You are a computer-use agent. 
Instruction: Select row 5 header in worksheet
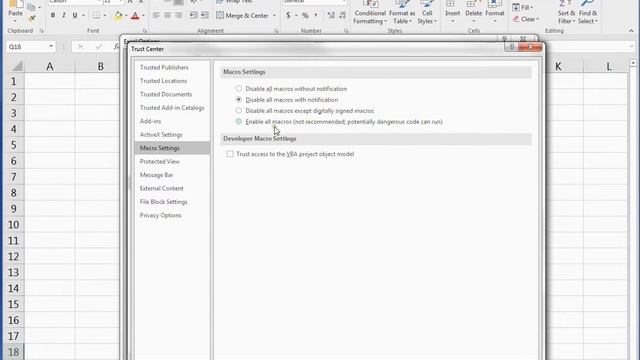click(x=13, y=145)
